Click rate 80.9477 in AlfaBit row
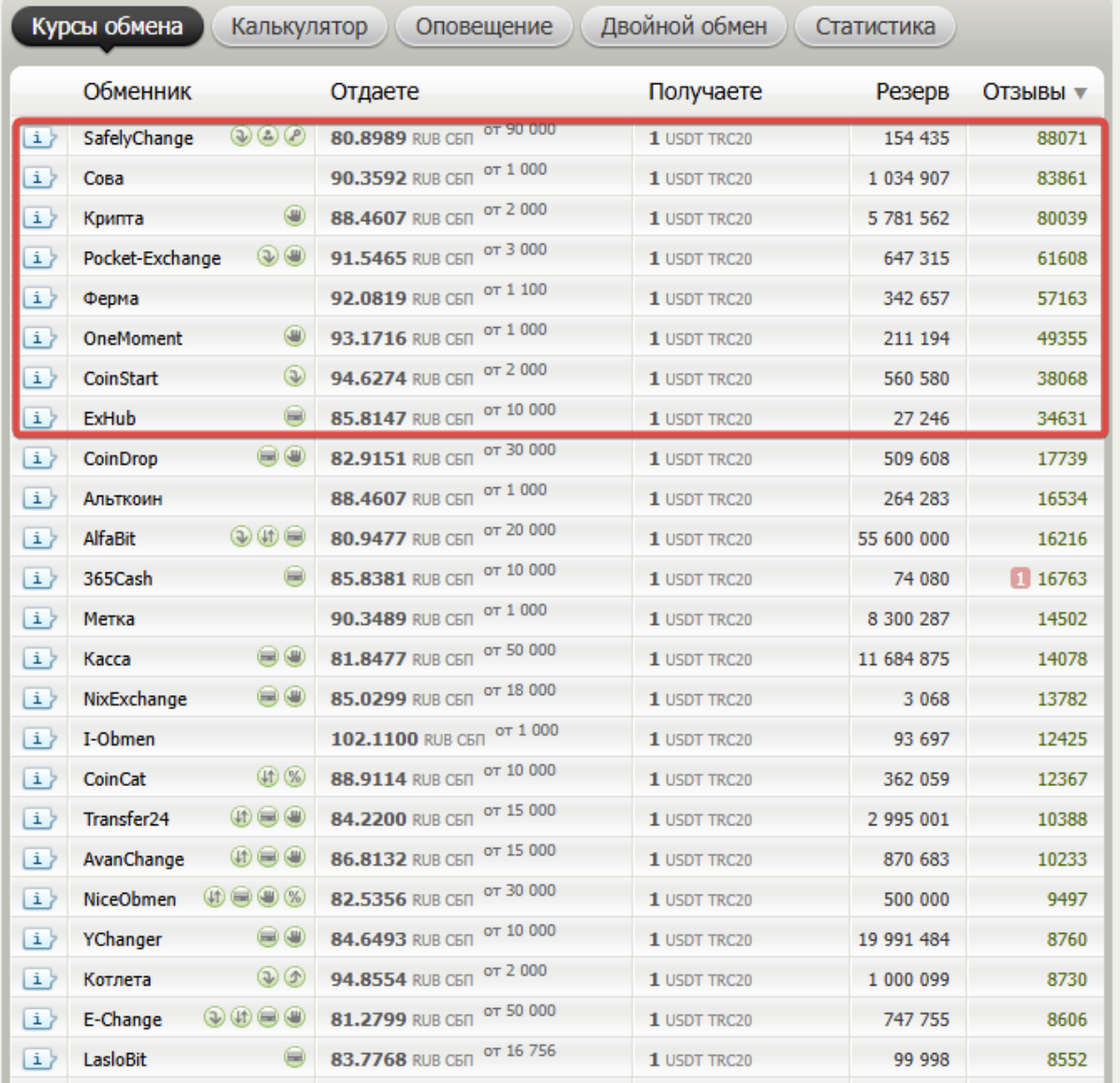This screenshot has height=1083, width=1120. click(x=369, y=539)
